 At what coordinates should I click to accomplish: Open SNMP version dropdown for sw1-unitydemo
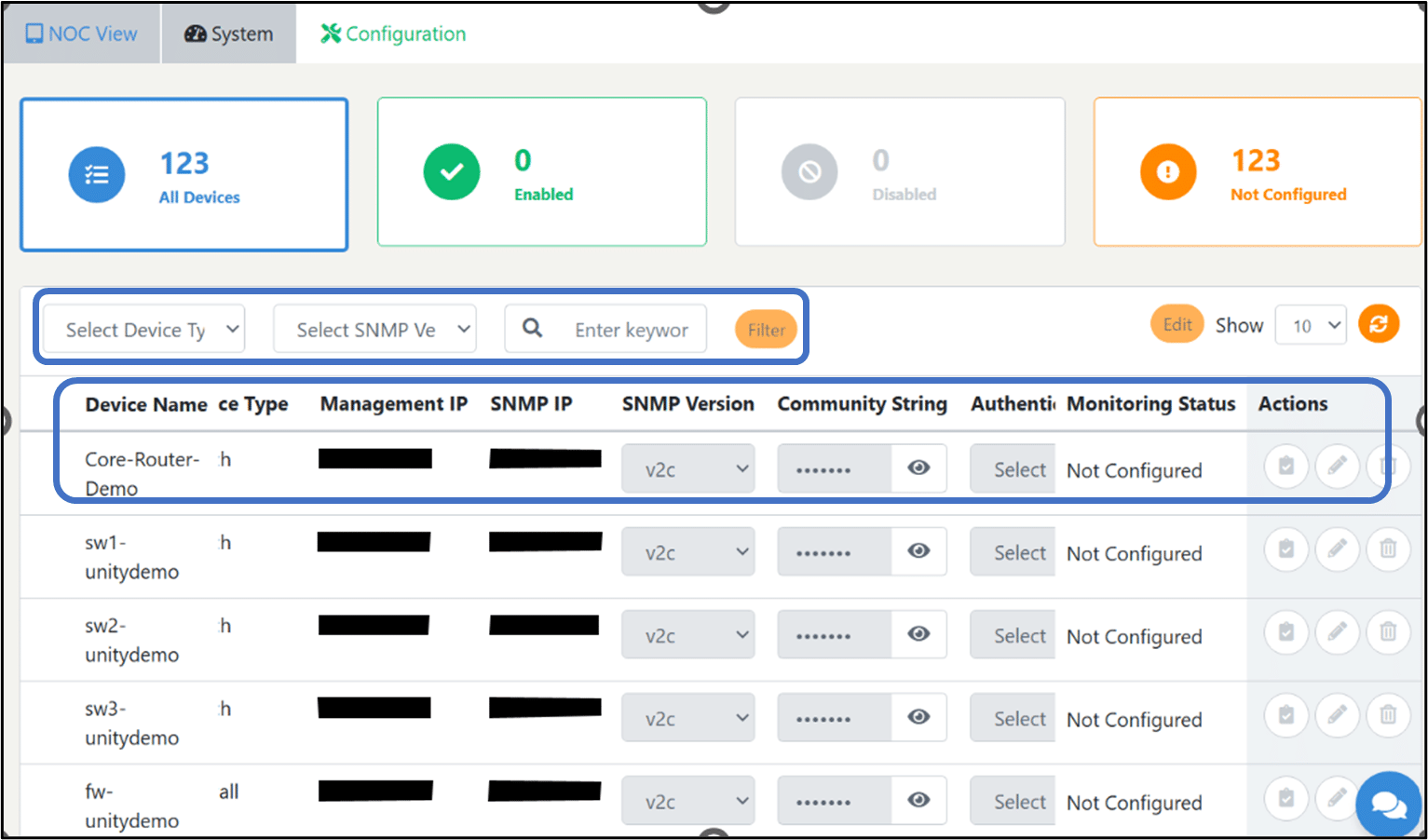(688, 552)
